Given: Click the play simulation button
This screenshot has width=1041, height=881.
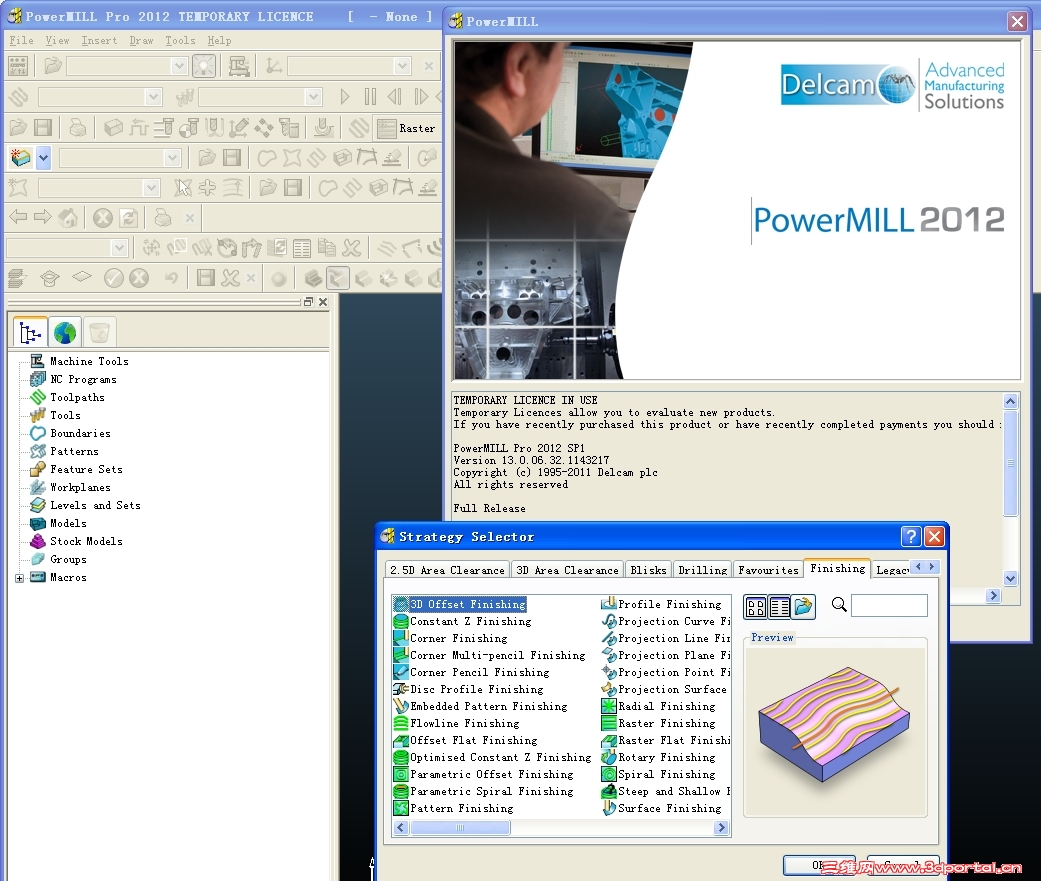Looking at the screenshot, I should (x=345, y=97).
